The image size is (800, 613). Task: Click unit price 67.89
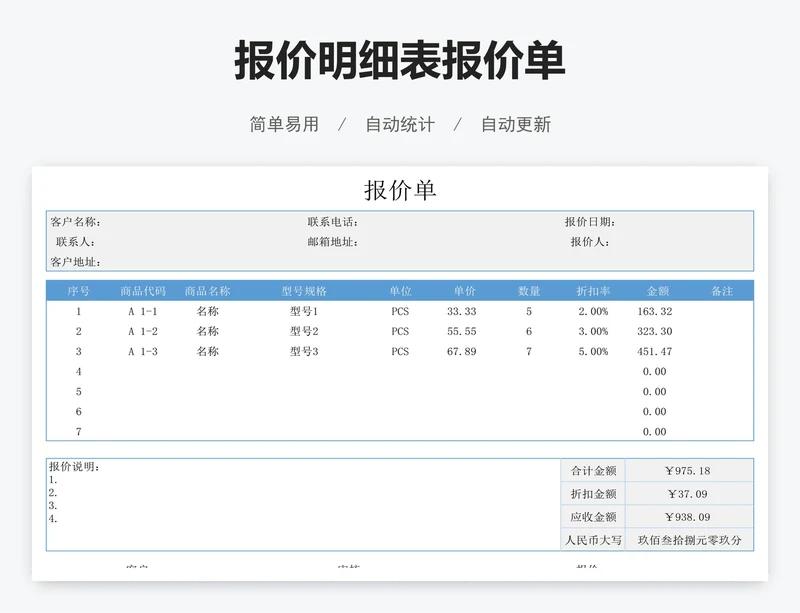(462, 352)
